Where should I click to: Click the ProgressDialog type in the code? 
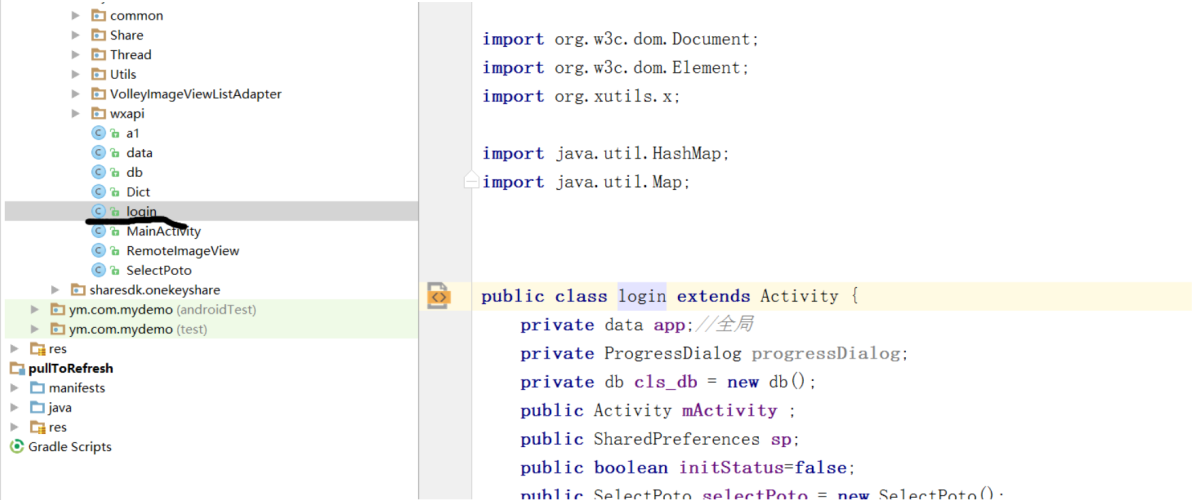point(673,353)
